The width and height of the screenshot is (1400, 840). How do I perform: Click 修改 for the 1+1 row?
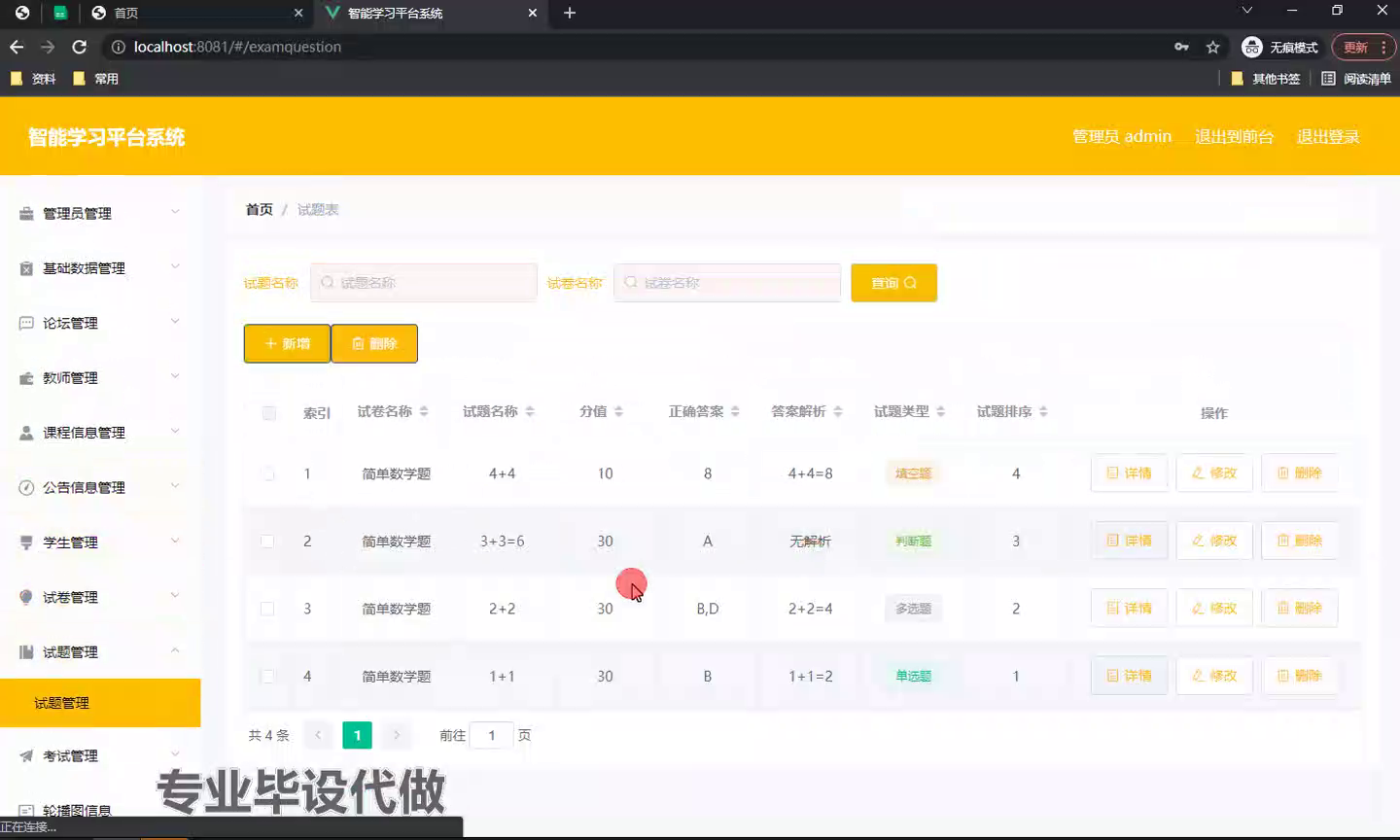pos(1214,676)
